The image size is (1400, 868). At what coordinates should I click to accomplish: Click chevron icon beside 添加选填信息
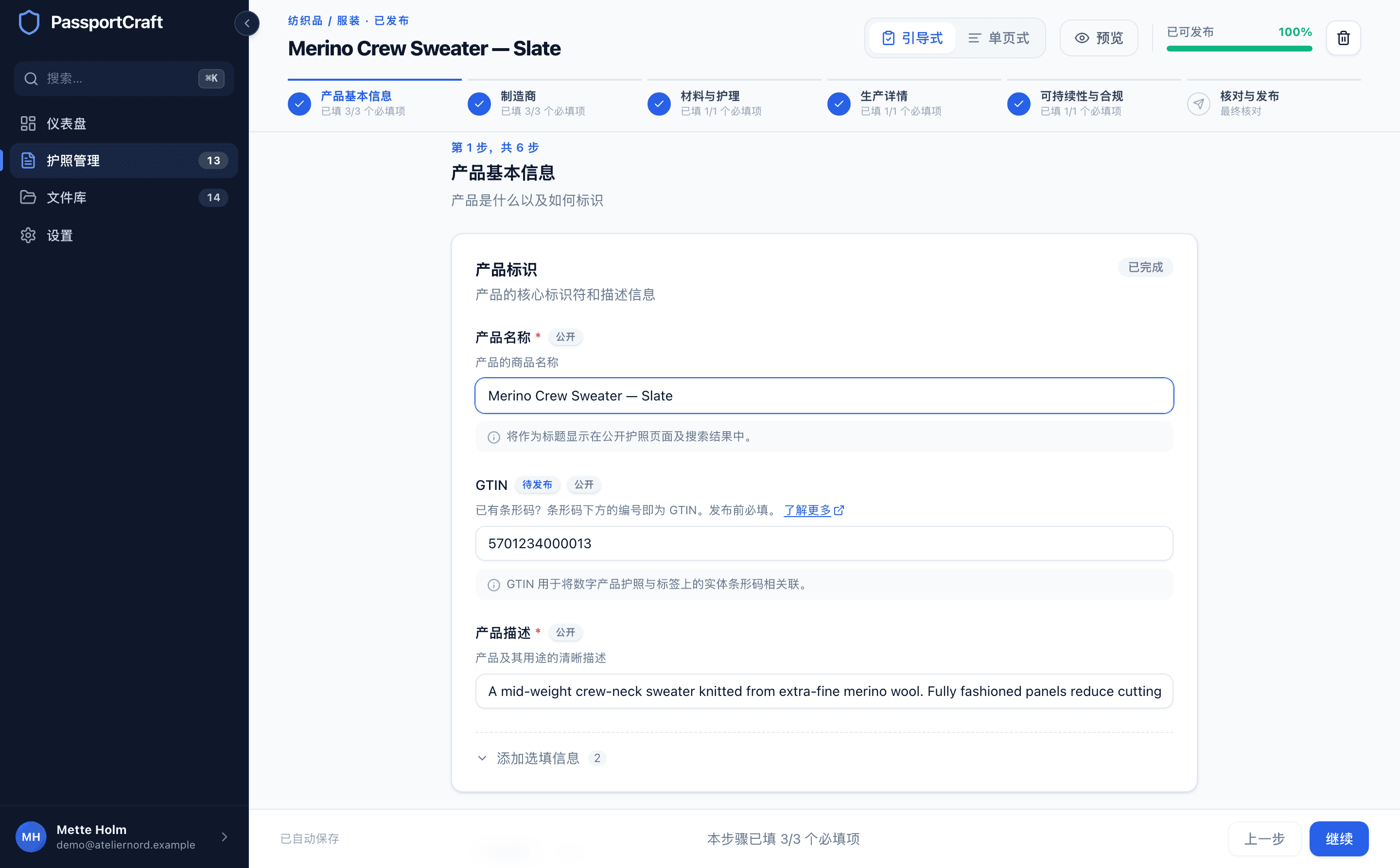point(482,758)
